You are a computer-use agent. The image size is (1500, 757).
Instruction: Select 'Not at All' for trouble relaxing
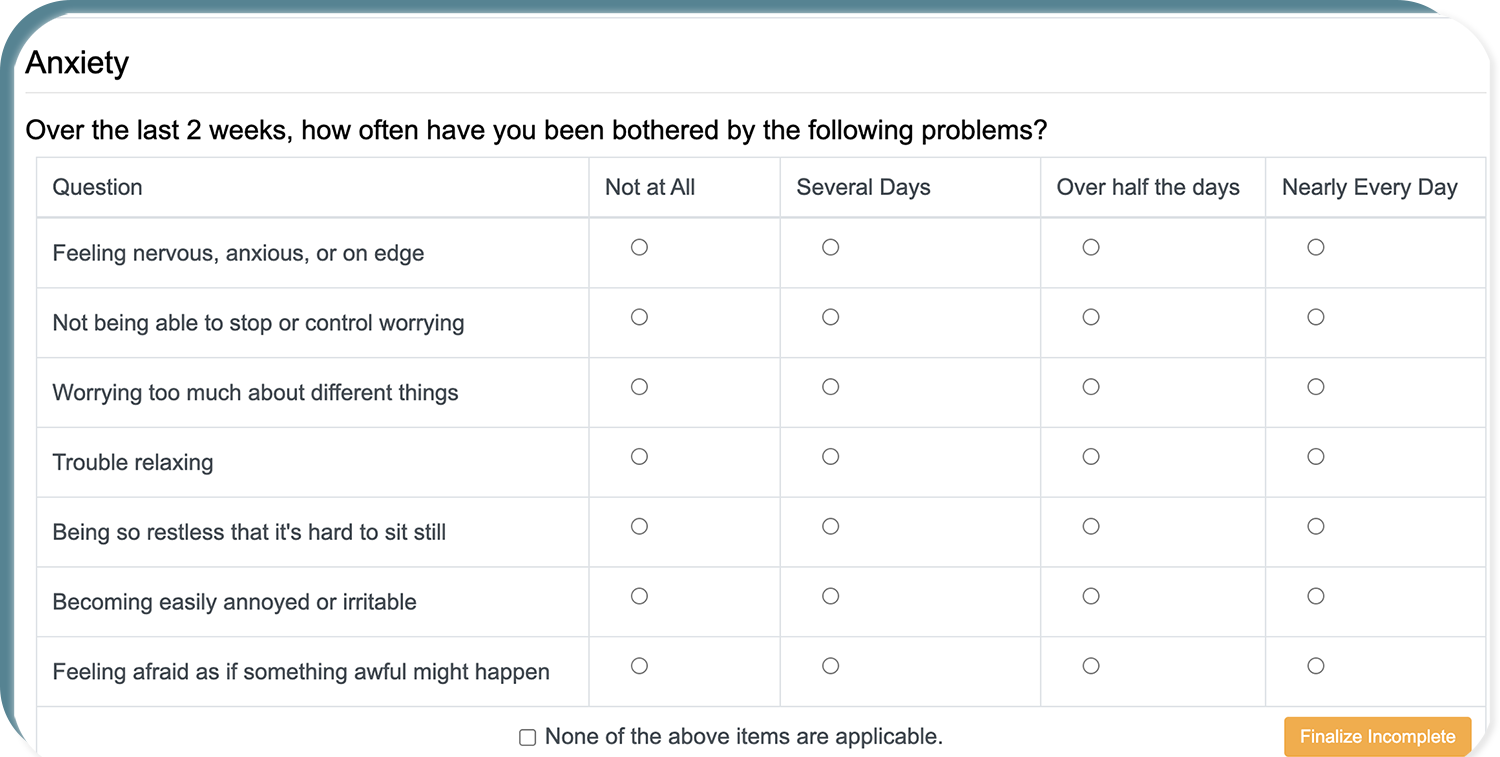[639, 456]
